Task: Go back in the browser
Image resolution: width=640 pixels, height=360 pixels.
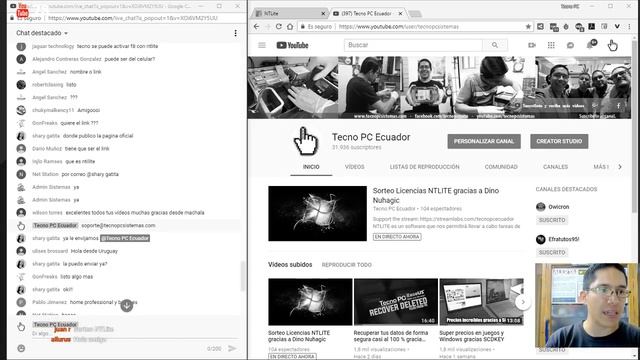Action: point(256,27)
